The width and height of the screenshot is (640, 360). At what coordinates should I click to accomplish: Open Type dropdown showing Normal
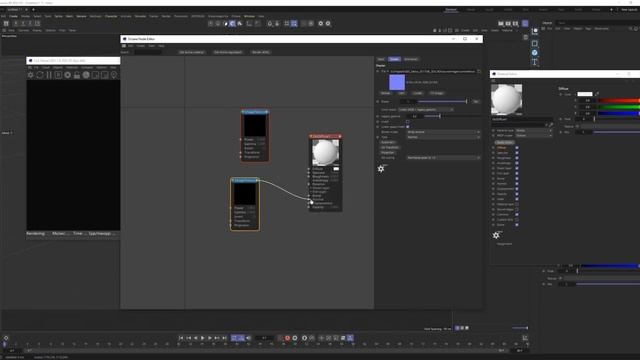(443, 137)
